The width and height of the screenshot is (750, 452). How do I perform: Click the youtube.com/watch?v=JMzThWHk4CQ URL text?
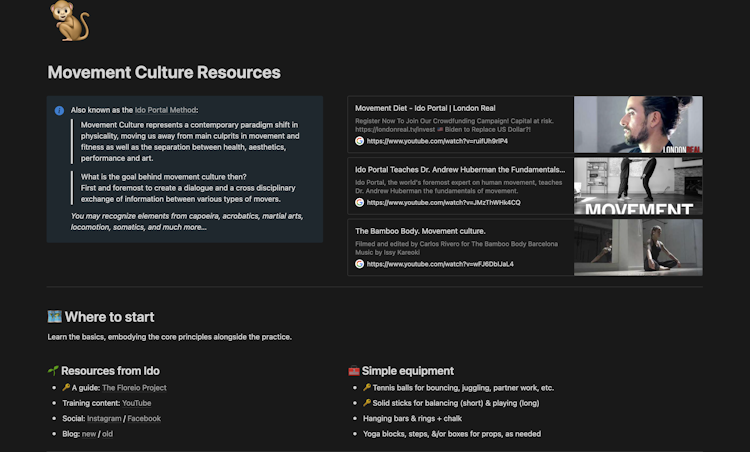pyautogui.click(x=443, y=202)
